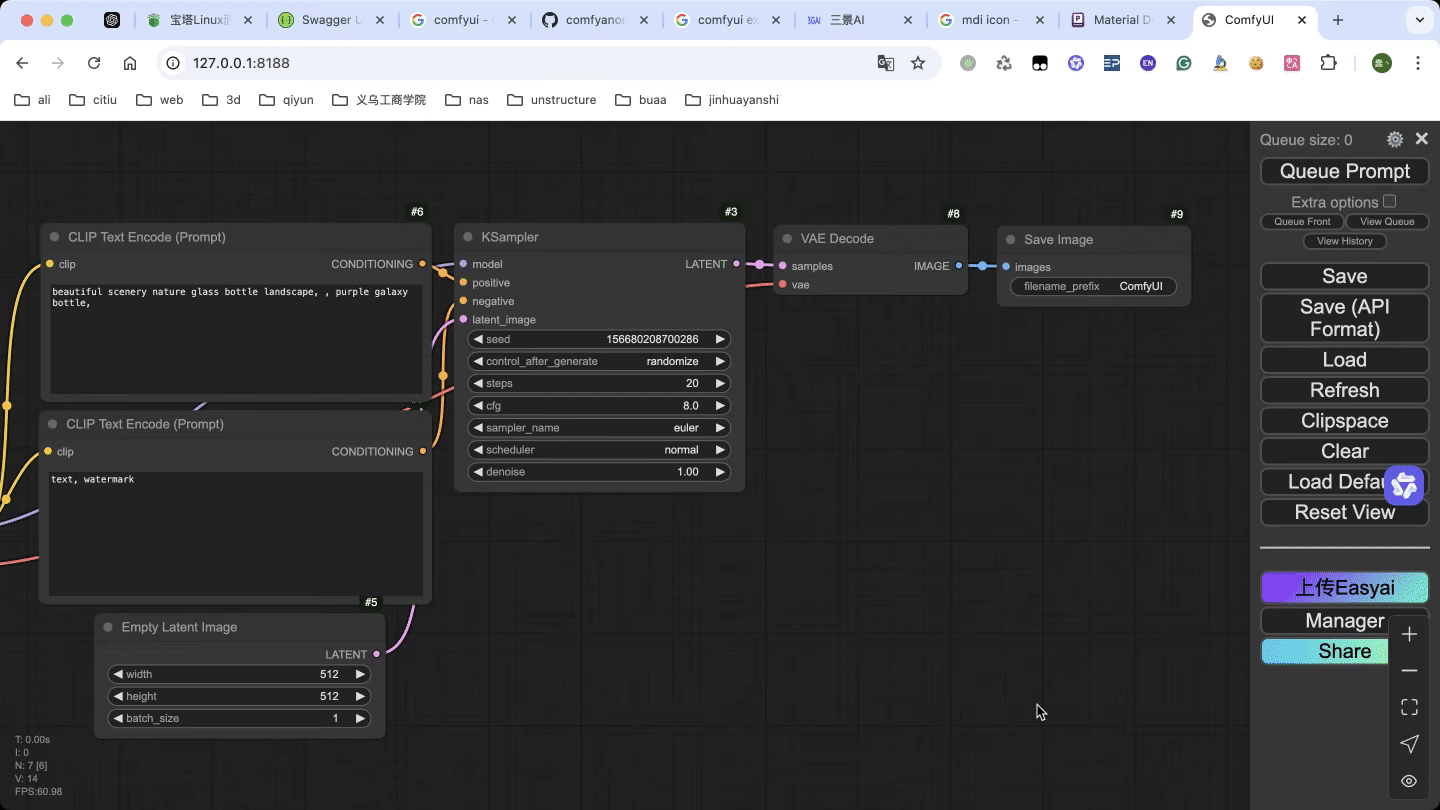Switch to the Swagger UI browser tab

click(320, 20)
